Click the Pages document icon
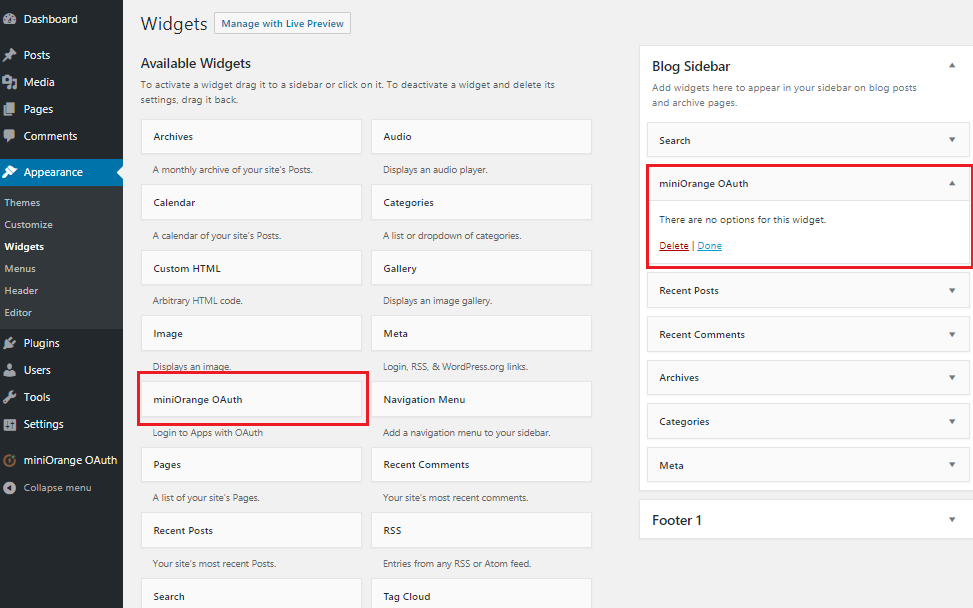 coord(9,109)
